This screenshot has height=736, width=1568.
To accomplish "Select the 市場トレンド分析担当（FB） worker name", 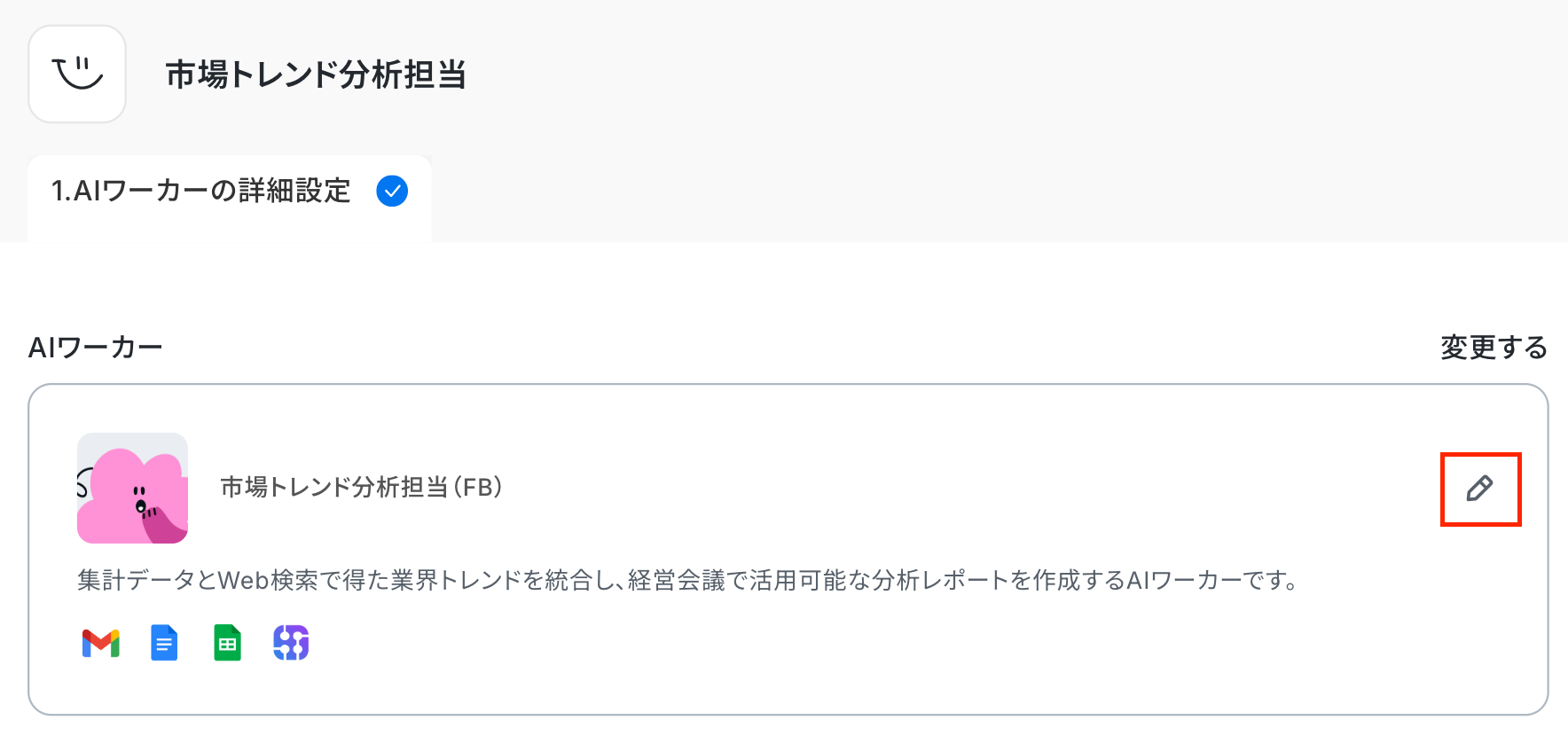I will coord(362,487).
